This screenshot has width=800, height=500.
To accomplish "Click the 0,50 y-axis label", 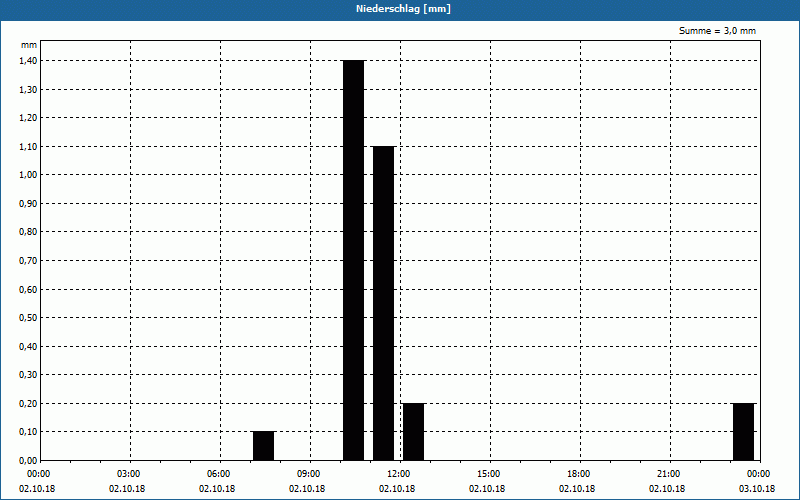I will [x=28, y=318].
